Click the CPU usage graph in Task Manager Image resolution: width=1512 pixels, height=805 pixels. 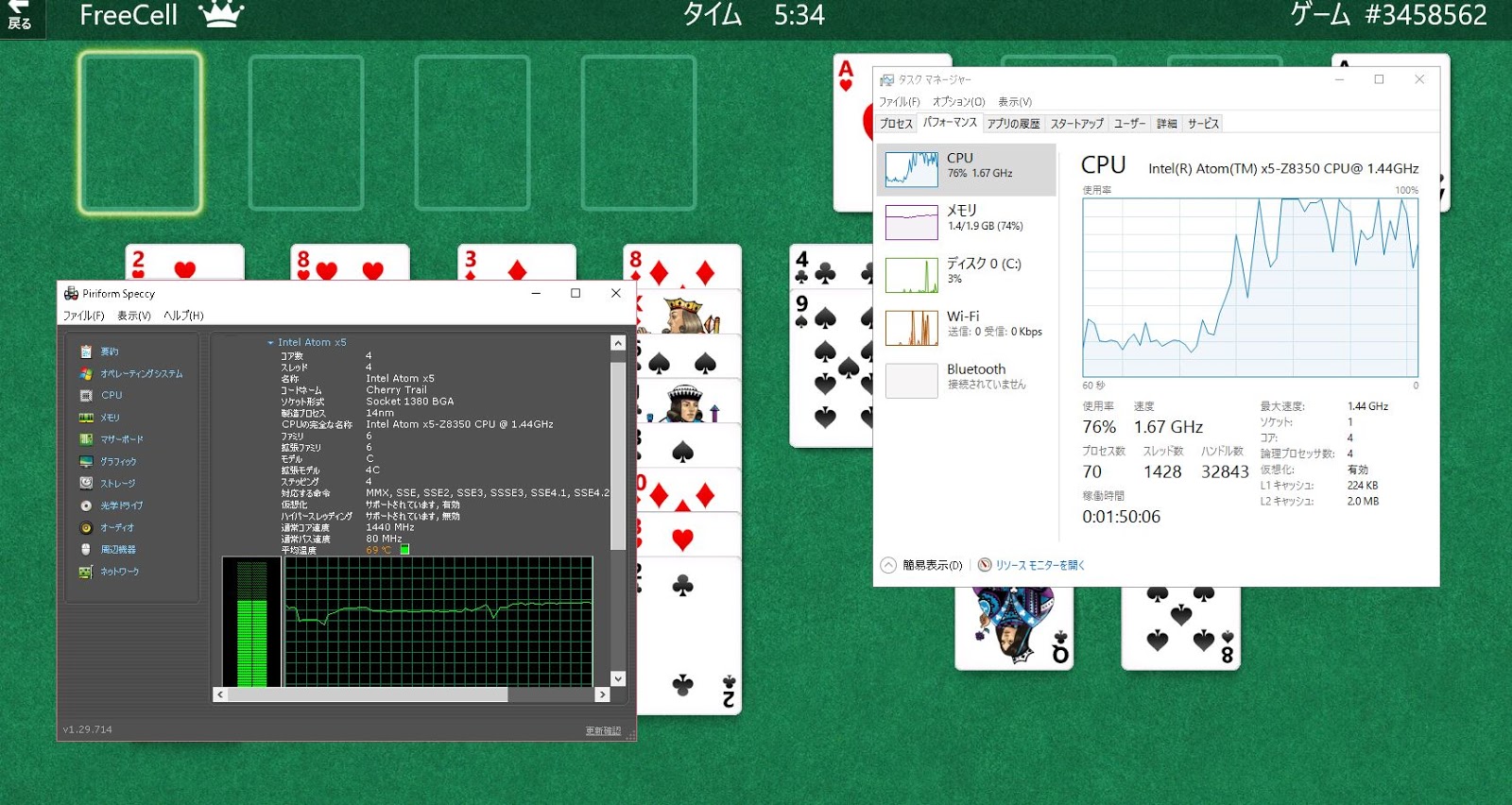pos(1250,288)
